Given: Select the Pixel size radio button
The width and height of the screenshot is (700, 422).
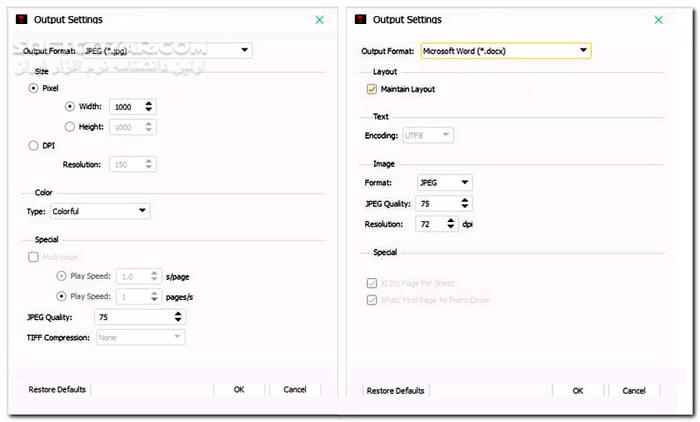Looking at the screenshot, I should [x=33, y=88].
